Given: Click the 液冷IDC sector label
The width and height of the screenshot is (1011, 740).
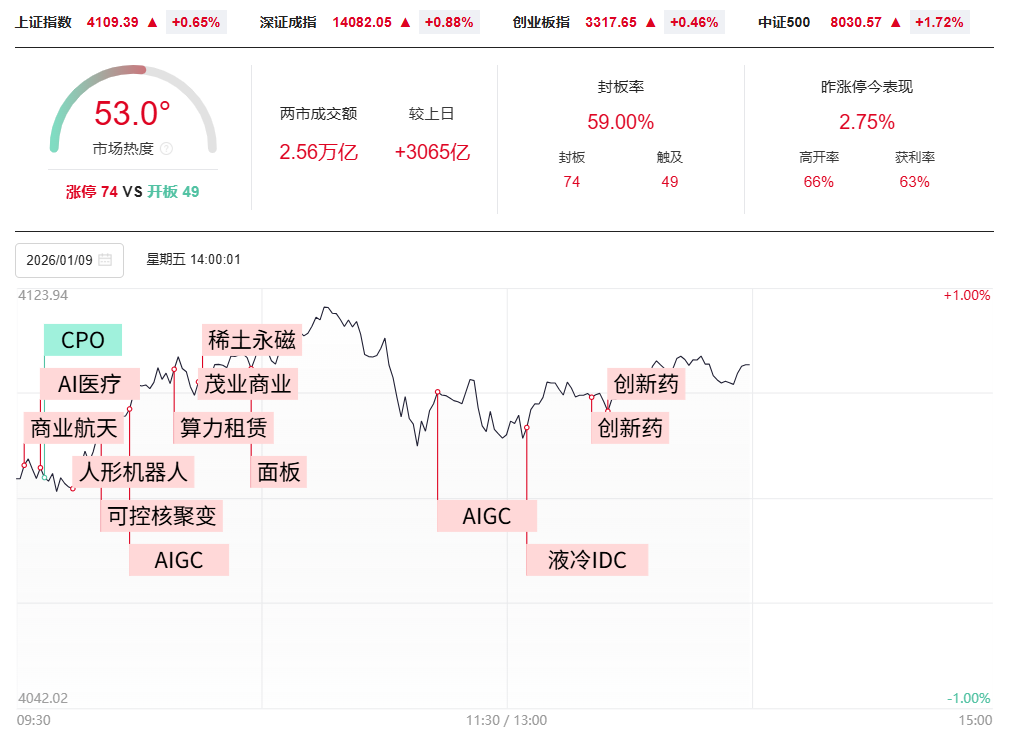Looking at the screenshot, I should coord(588,560).
